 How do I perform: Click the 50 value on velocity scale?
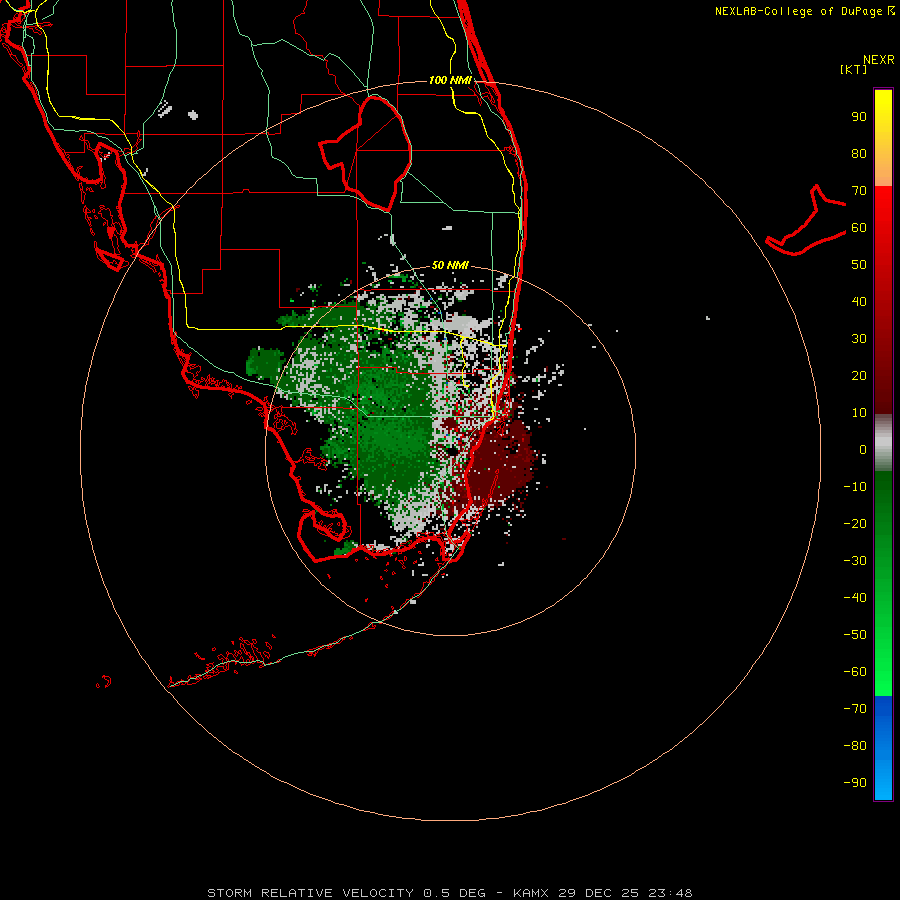(859, 265)
